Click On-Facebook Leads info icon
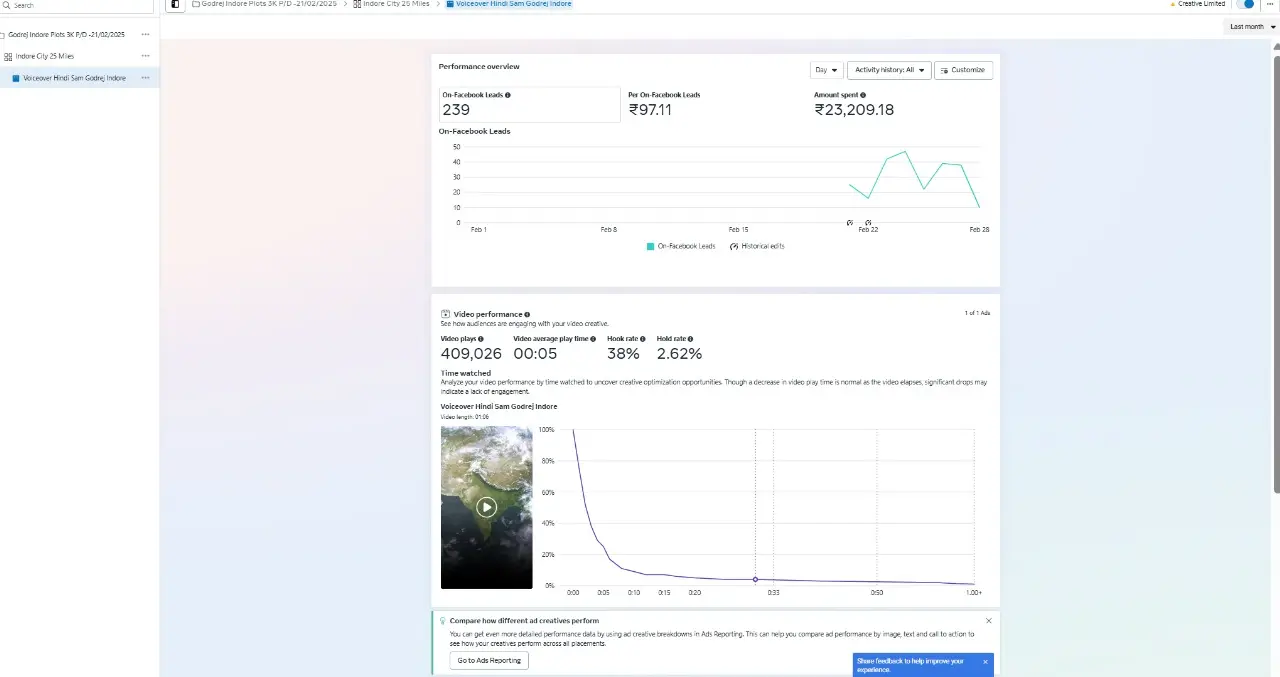Viewport: 1280px width, 677px height. (508, 95)
